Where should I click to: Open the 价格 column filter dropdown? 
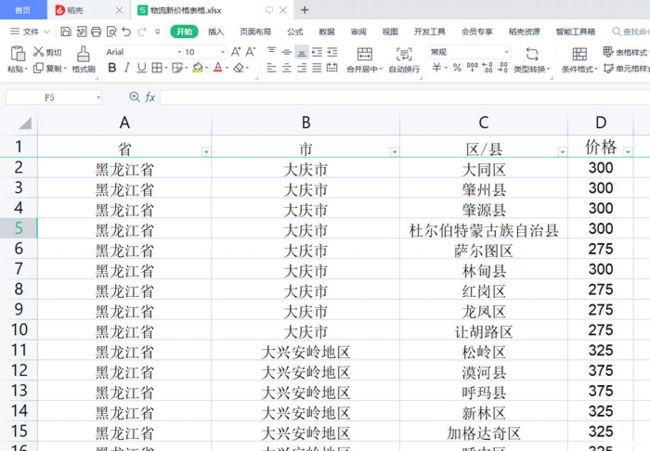point(628,152)
